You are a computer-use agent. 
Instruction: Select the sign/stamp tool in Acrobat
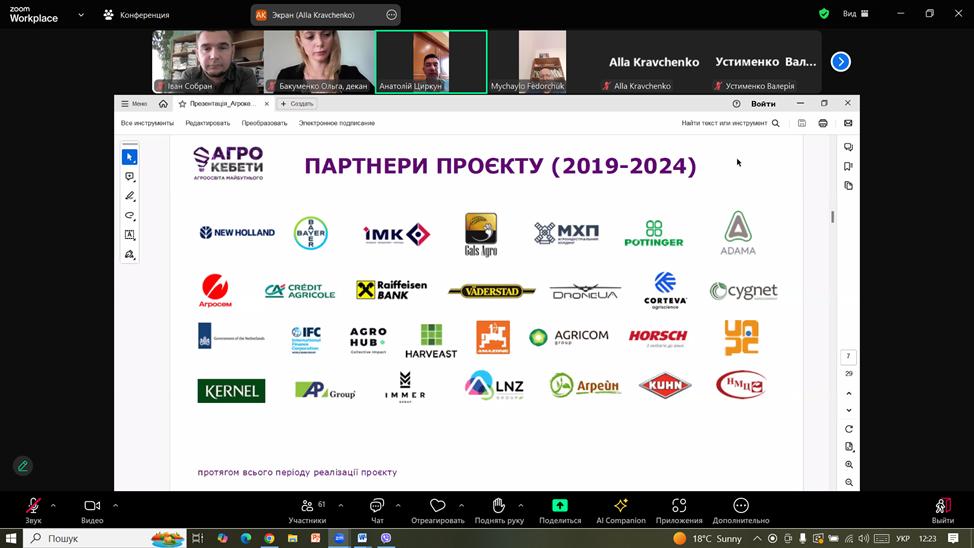pos(130,254)
